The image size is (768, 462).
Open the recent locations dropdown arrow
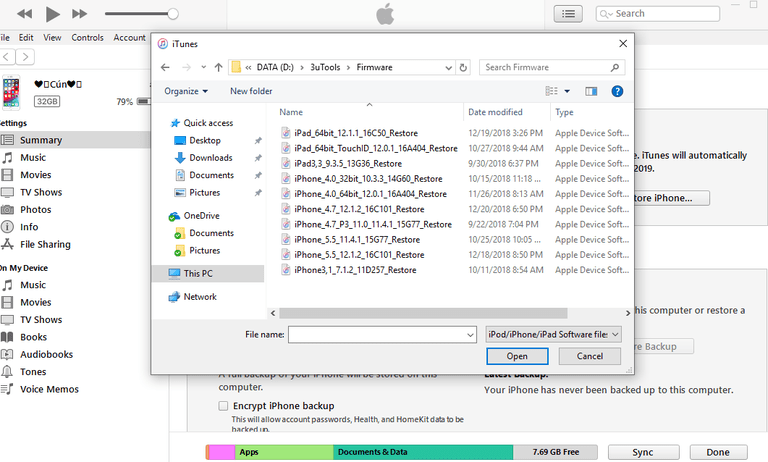click(203, 68)
